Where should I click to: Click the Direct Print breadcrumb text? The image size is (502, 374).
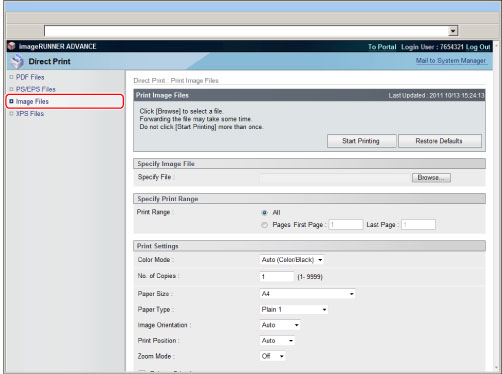[x=149, y=81]
